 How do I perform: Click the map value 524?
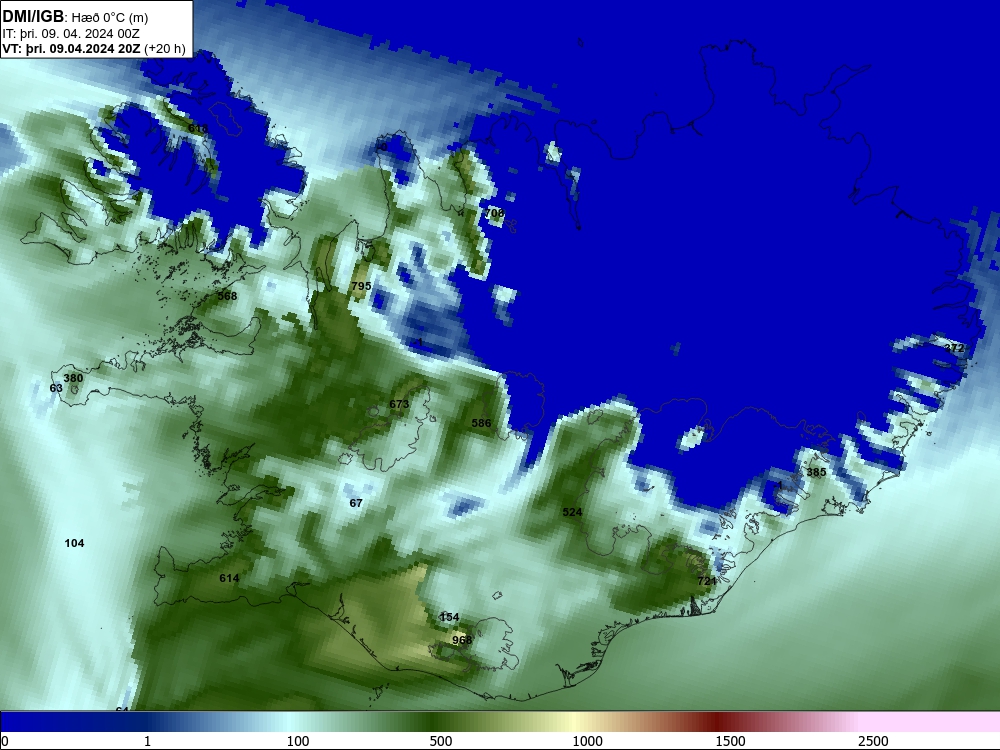click(573, 512)
